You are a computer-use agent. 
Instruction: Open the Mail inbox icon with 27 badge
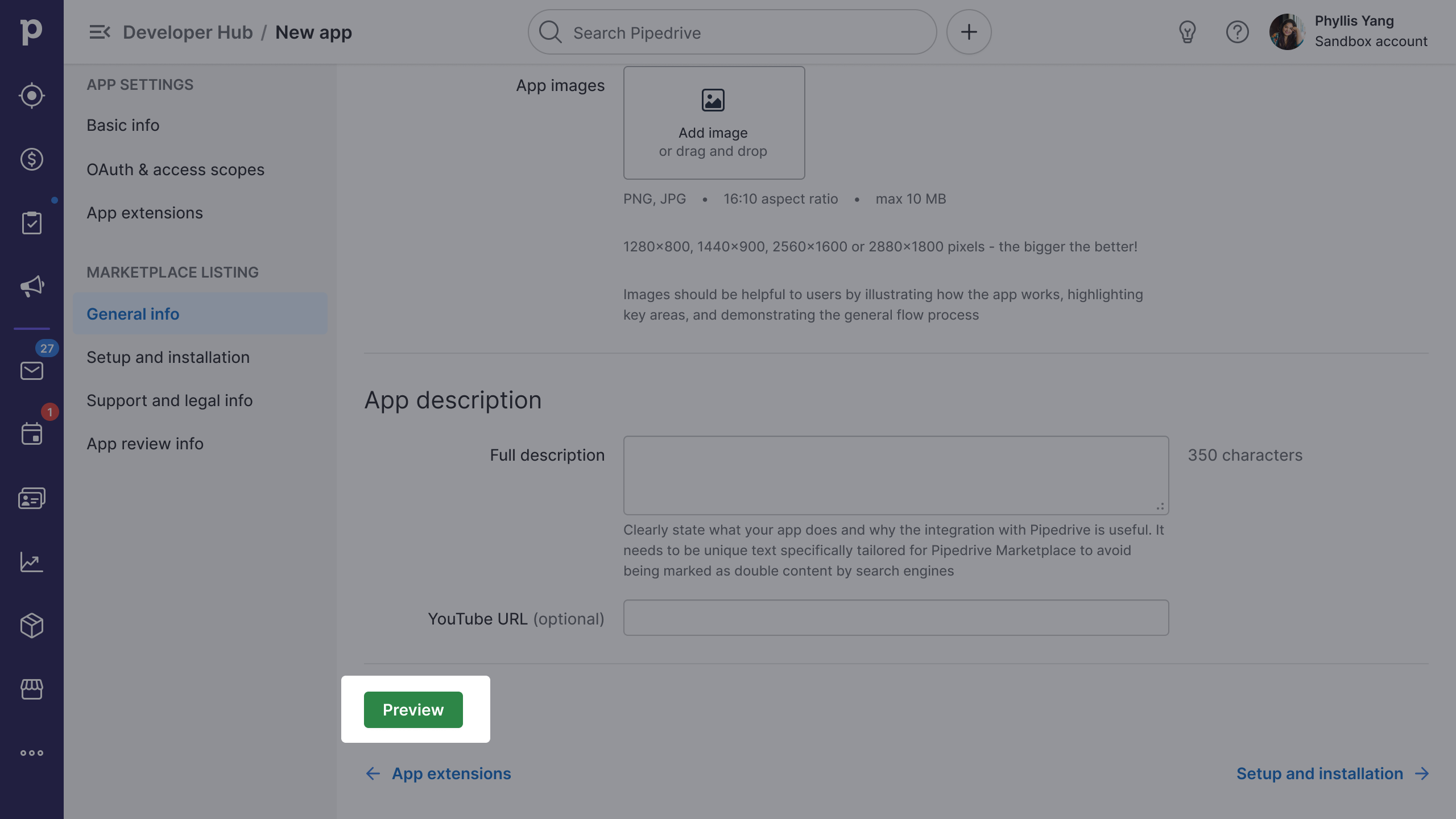click(32, 371)
